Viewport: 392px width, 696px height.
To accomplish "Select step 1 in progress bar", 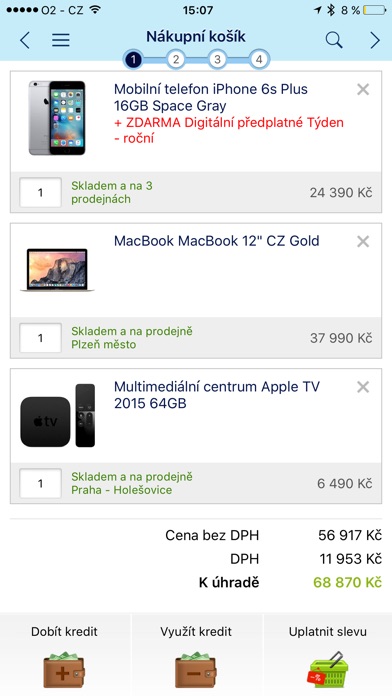I will tap(134, 59).
